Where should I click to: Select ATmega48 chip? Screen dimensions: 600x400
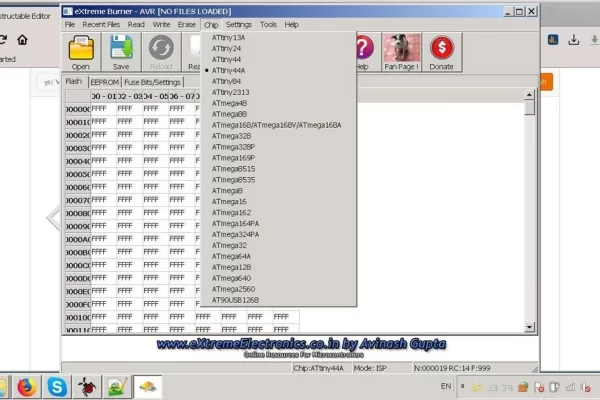(278, 103)
